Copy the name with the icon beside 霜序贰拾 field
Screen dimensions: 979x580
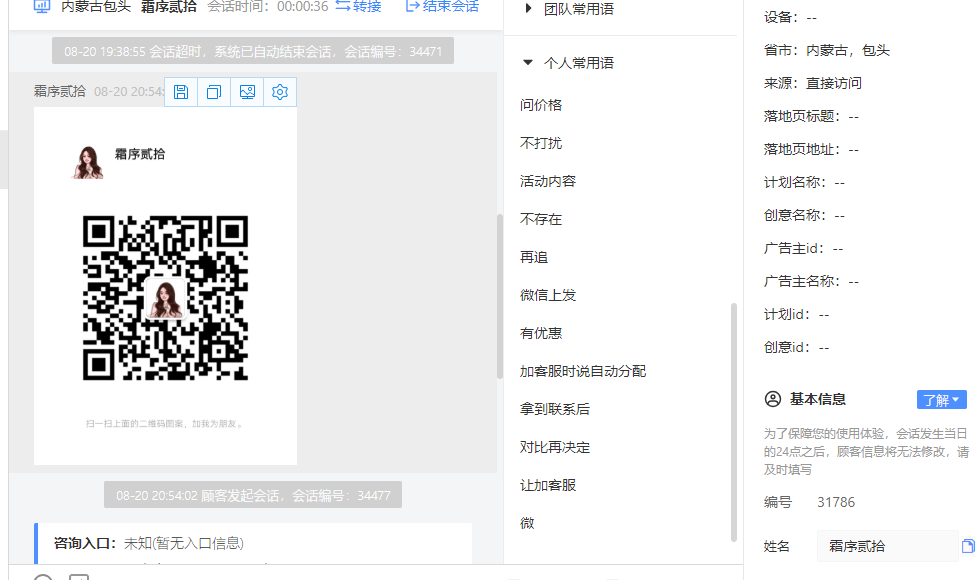pyautogui.click(x=968, y=546)
